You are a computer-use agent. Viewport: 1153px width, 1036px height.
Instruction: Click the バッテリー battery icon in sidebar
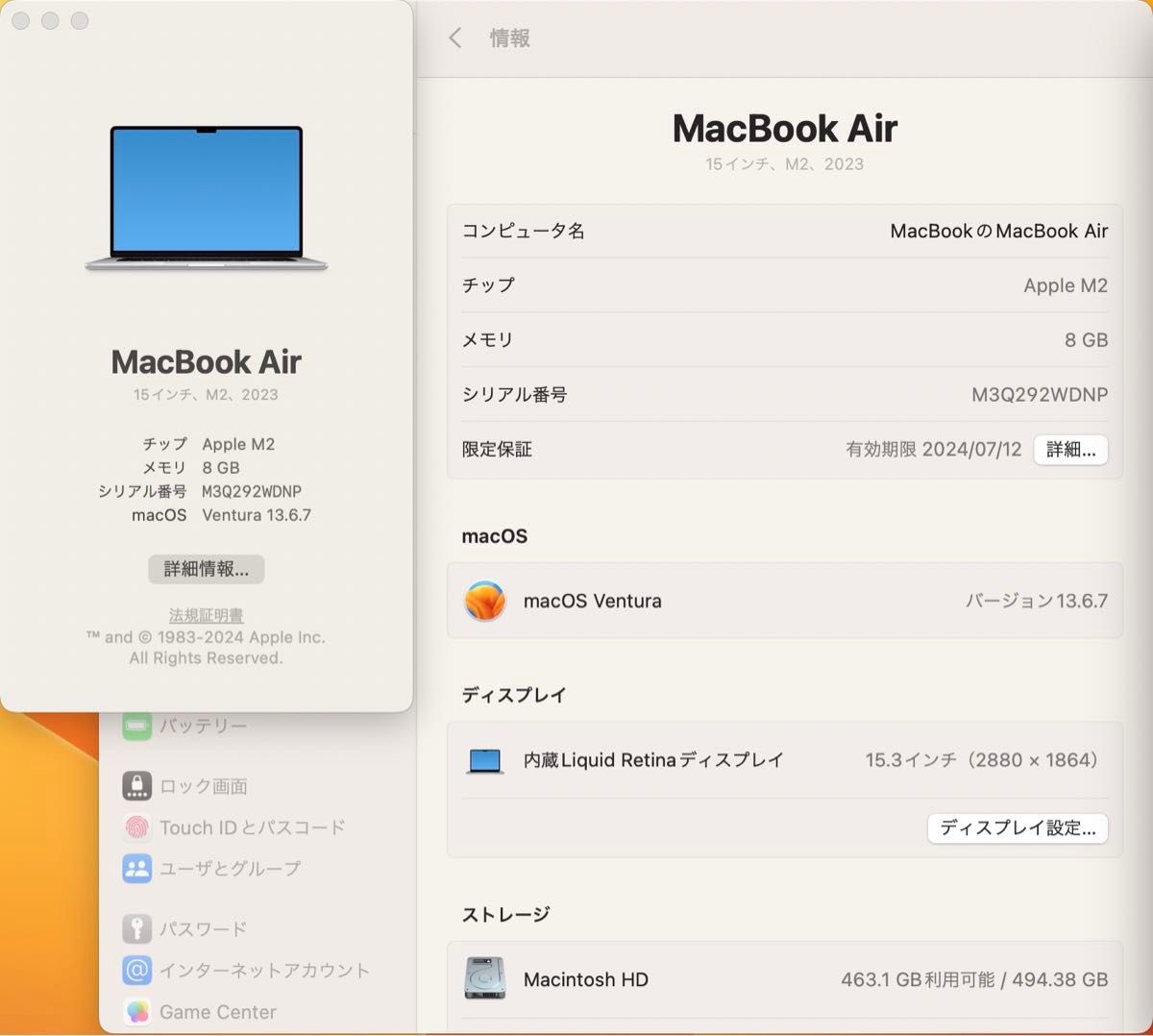(x=137, y=727)
